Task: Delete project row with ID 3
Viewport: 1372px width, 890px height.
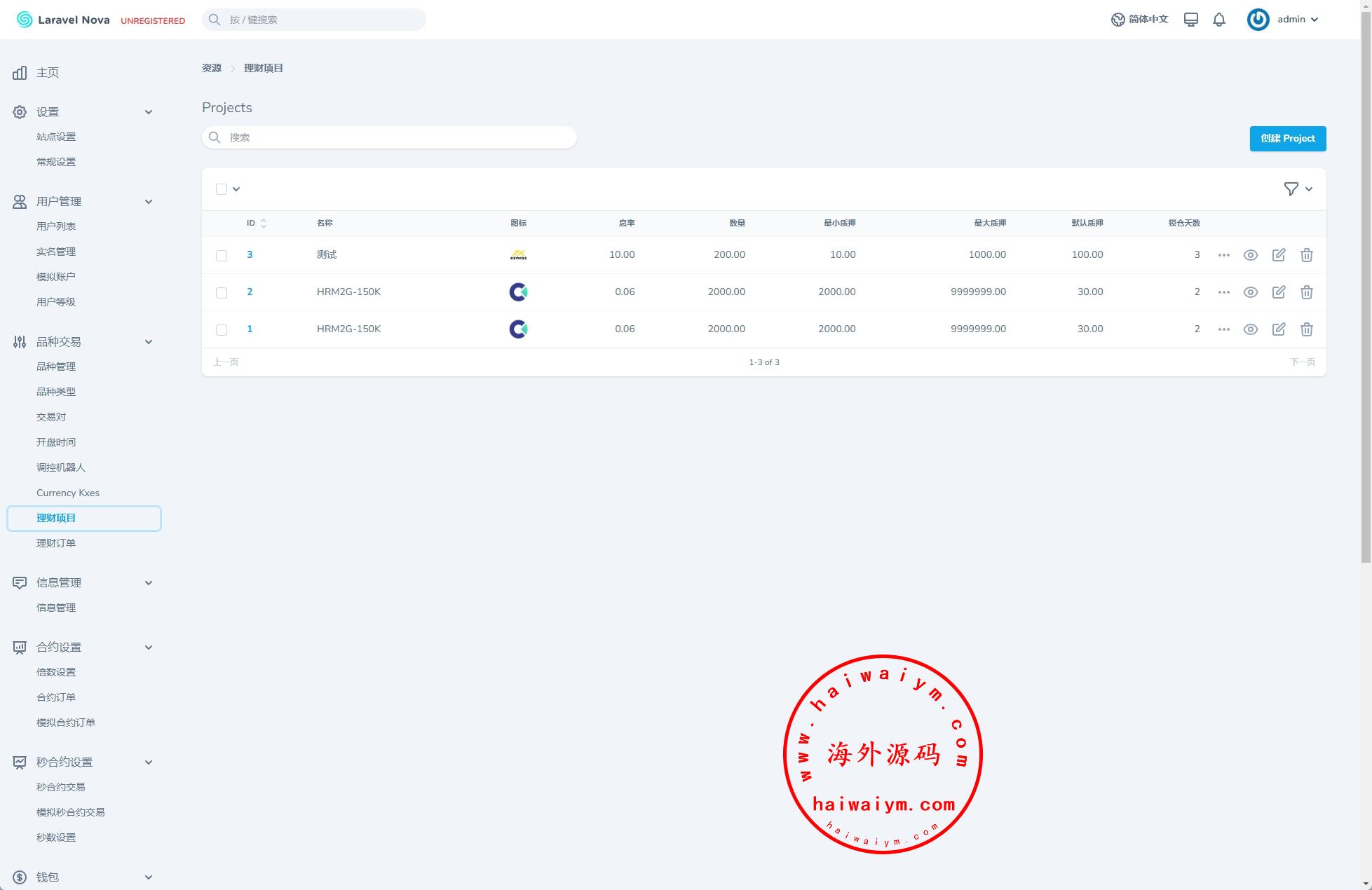Action: [x=1306, y=255]
